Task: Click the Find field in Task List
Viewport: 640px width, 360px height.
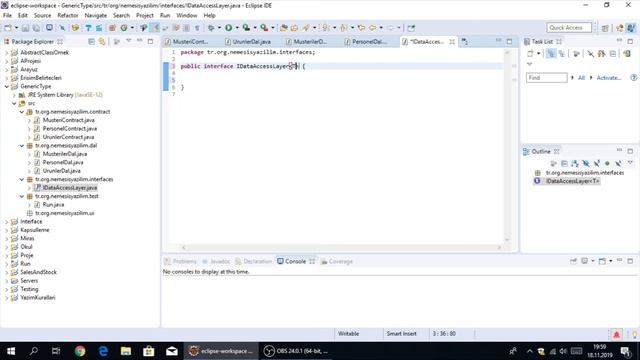Action: pyautogui.click(x=546, y=78)
